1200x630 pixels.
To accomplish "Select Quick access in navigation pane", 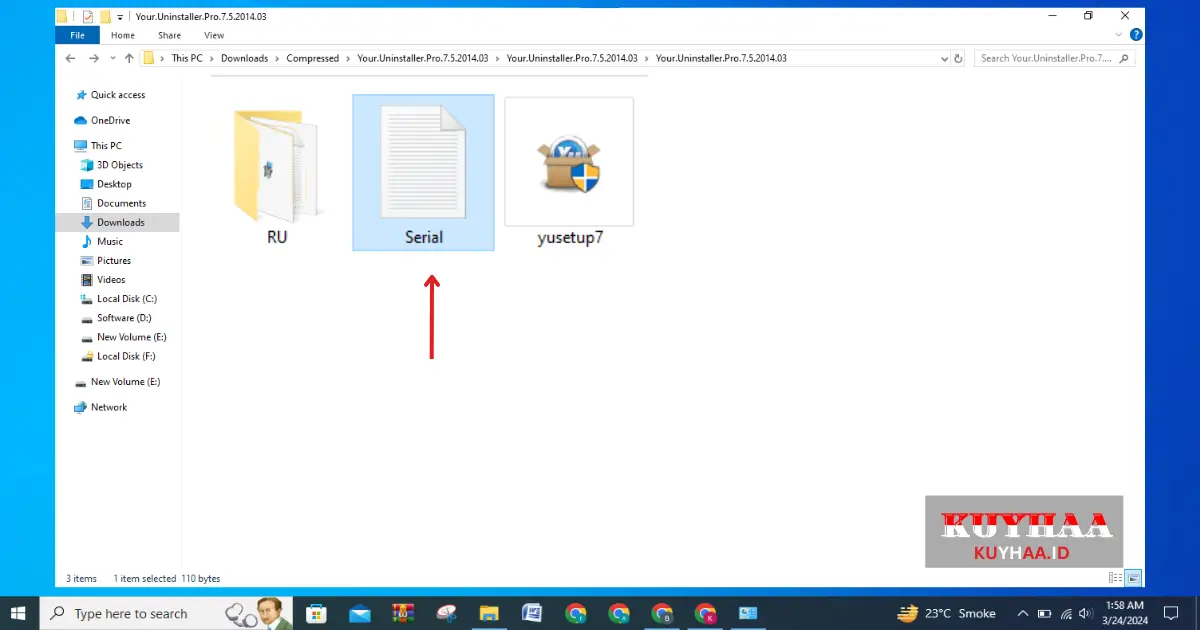I will [110, 95].
